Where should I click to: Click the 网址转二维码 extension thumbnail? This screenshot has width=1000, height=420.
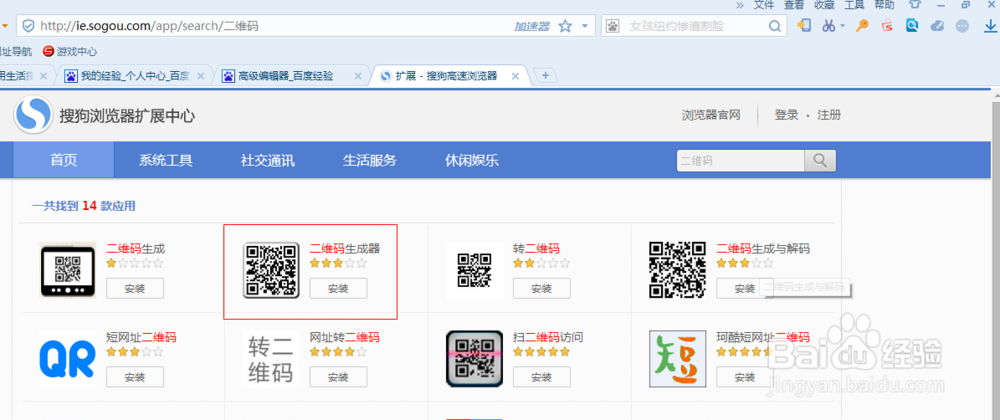[271, 359]
